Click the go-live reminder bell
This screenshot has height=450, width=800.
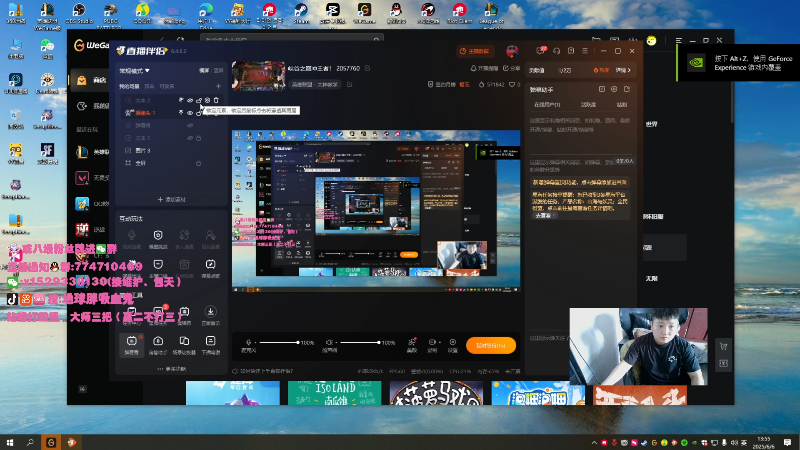[x=484, y=68]
